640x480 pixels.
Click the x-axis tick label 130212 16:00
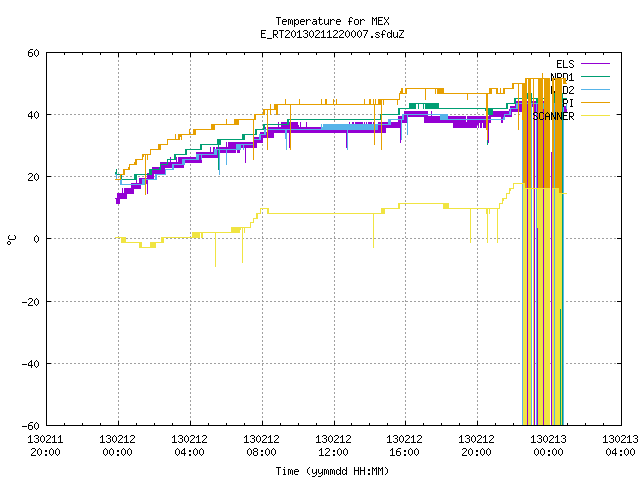click(x=404, y=446)
